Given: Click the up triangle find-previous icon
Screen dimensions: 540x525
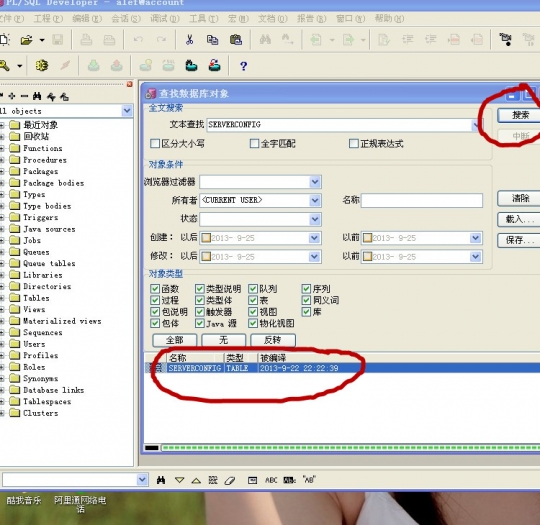Looking at the screenshot, I should point(196,480).
